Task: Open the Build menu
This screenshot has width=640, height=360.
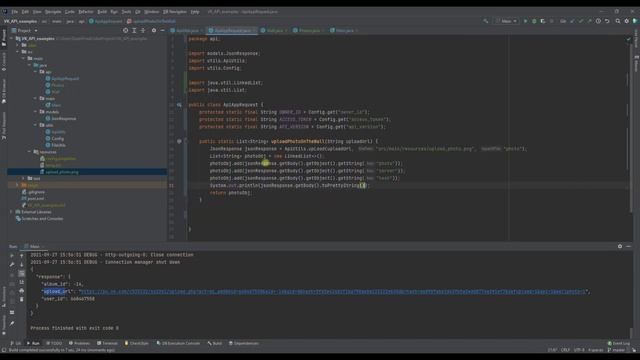Action: pyautogui.click(x=102, y=12)
